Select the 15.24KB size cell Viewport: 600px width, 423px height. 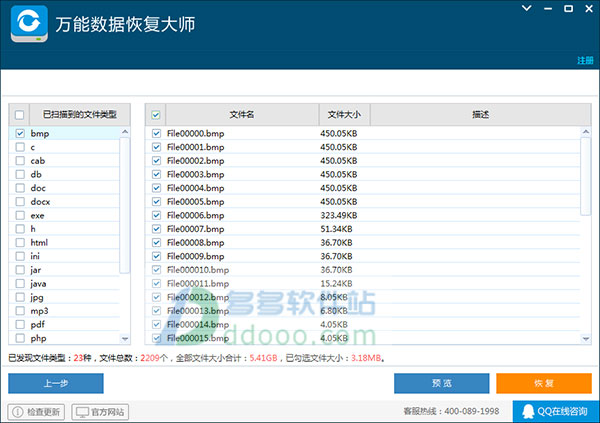(336, 284)
